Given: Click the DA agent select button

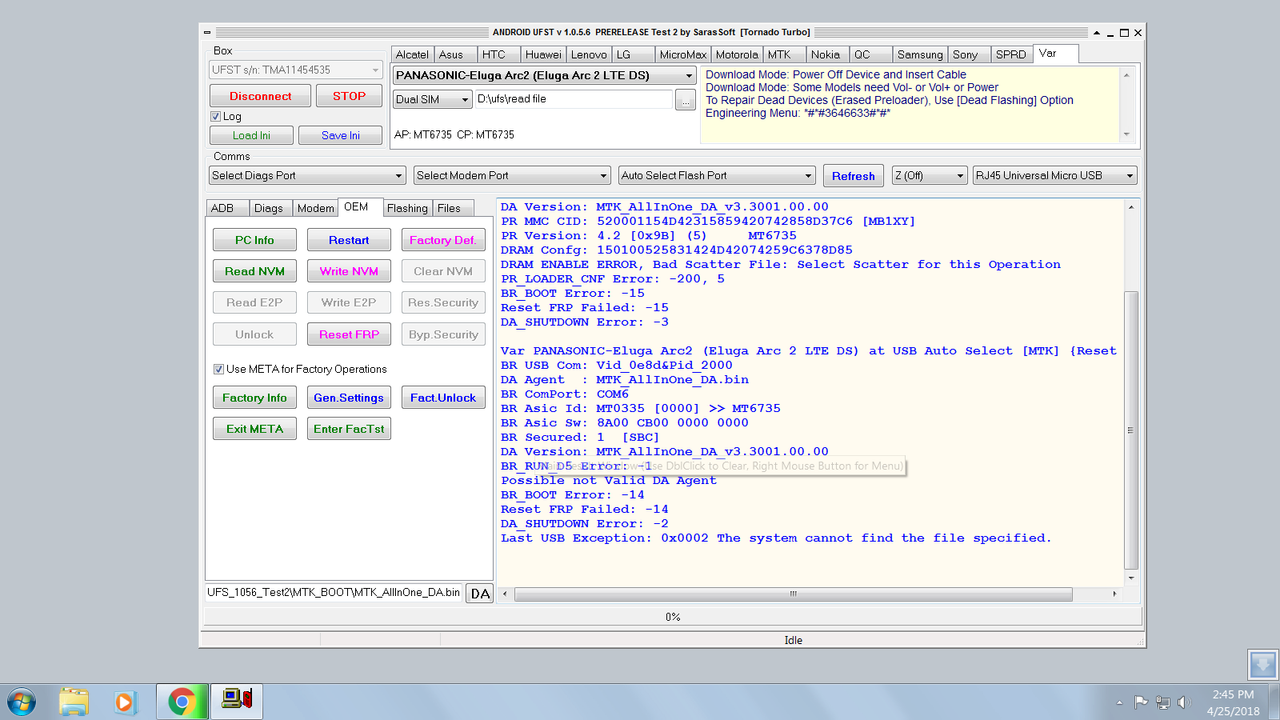Looking at the screenshot, I should point(480,594).
